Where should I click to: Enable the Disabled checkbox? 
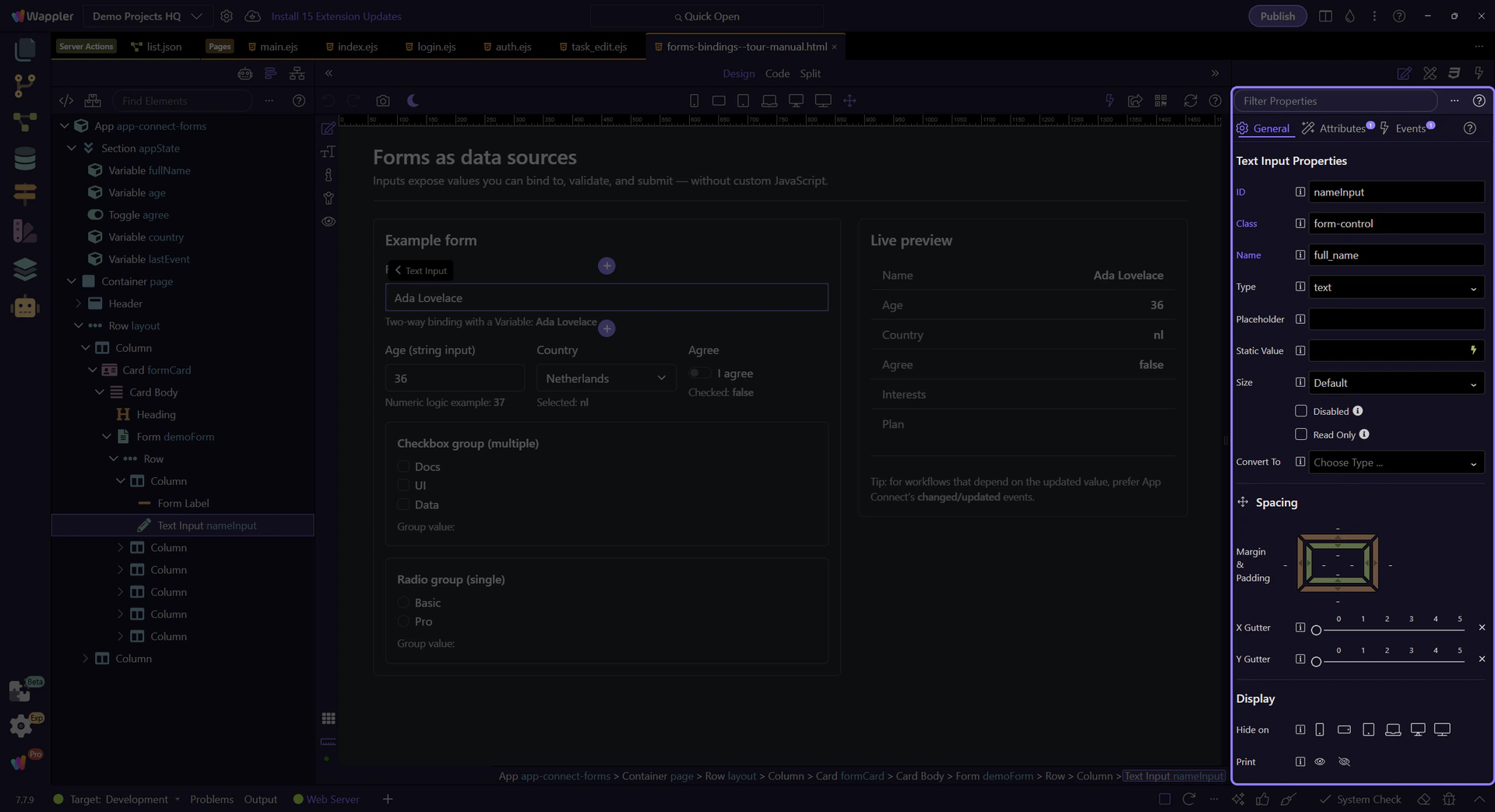point(1300,411)
